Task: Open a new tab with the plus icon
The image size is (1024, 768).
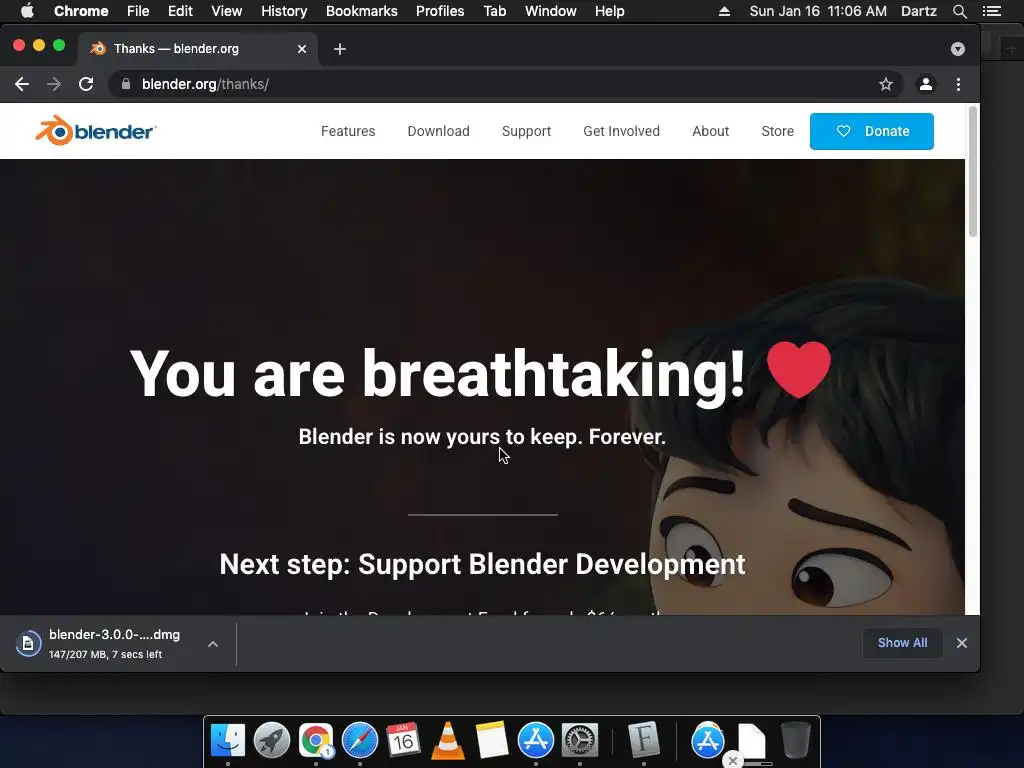Action: coord(340,49)
